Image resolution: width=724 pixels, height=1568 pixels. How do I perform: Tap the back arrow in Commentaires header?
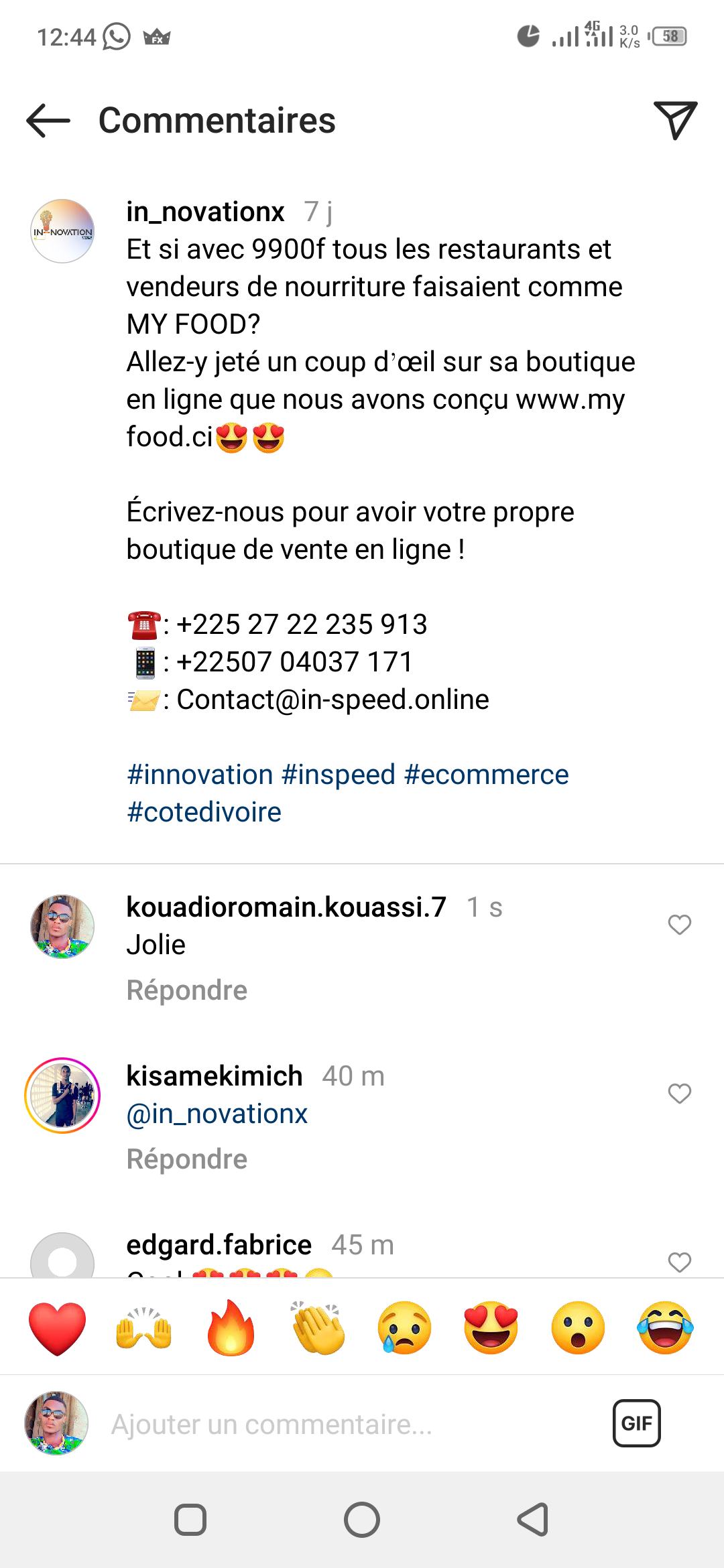(48, 121)
